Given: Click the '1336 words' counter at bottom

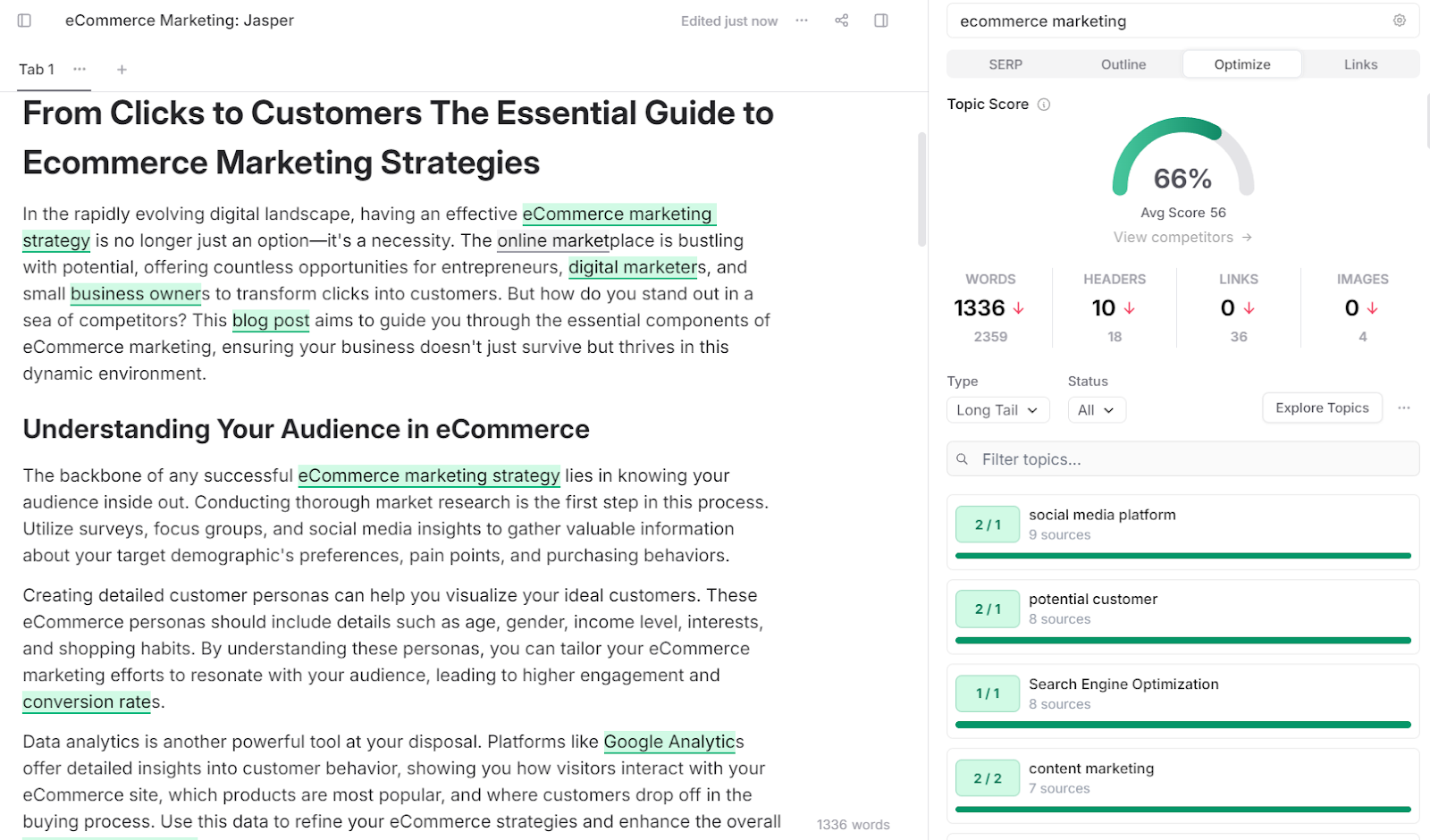Looking at the screenshot, I should click(854, 825).
